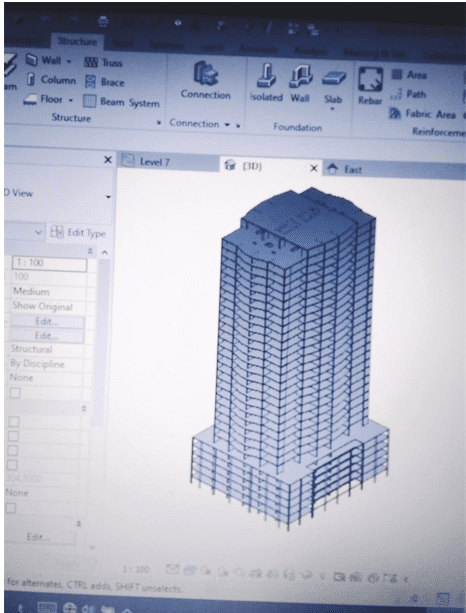Launch the Rebar tool

point(370,85)
